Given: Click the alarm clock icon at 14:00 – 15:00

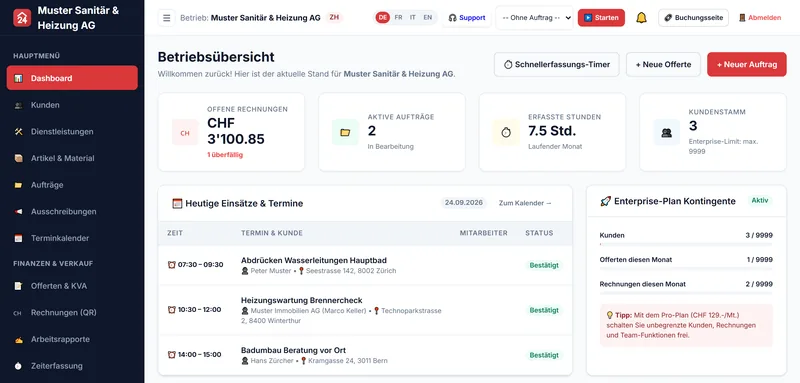Looking at the screenshot, I should tap(171, 354).
